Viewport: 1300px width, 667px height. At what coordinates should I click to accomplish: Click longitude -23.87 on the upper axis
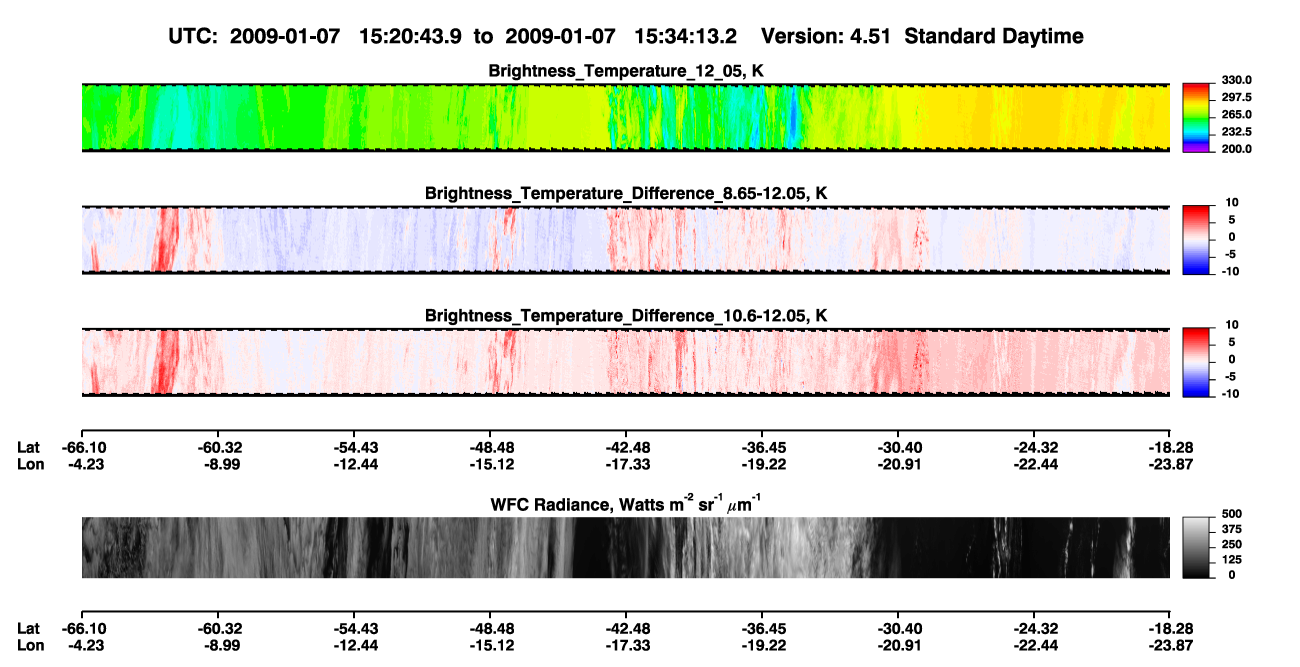click(1171, 463)
